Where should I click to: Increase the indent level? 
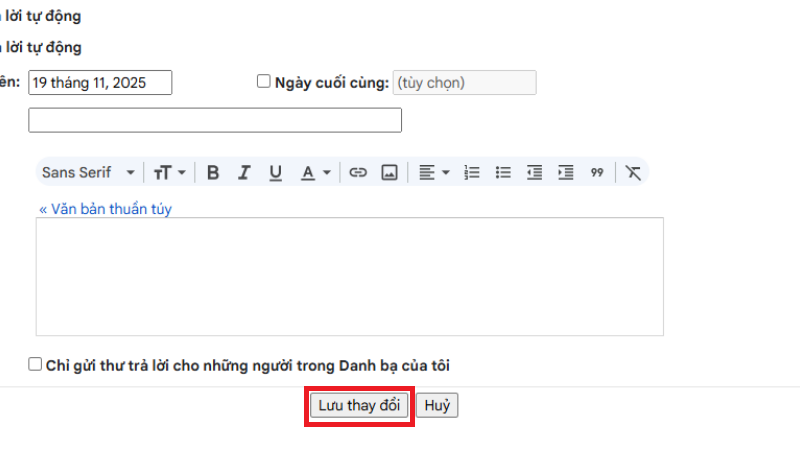566,172
